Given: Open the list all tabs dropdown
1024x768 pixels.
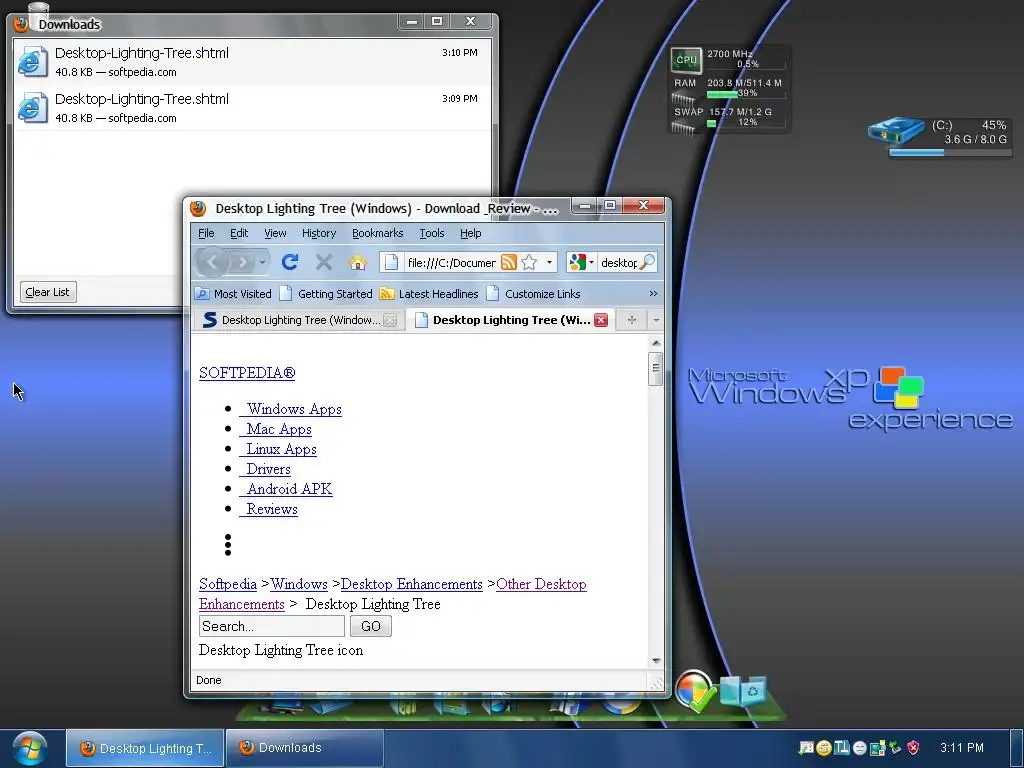Looking at the screenshot, I should point(656,319).
